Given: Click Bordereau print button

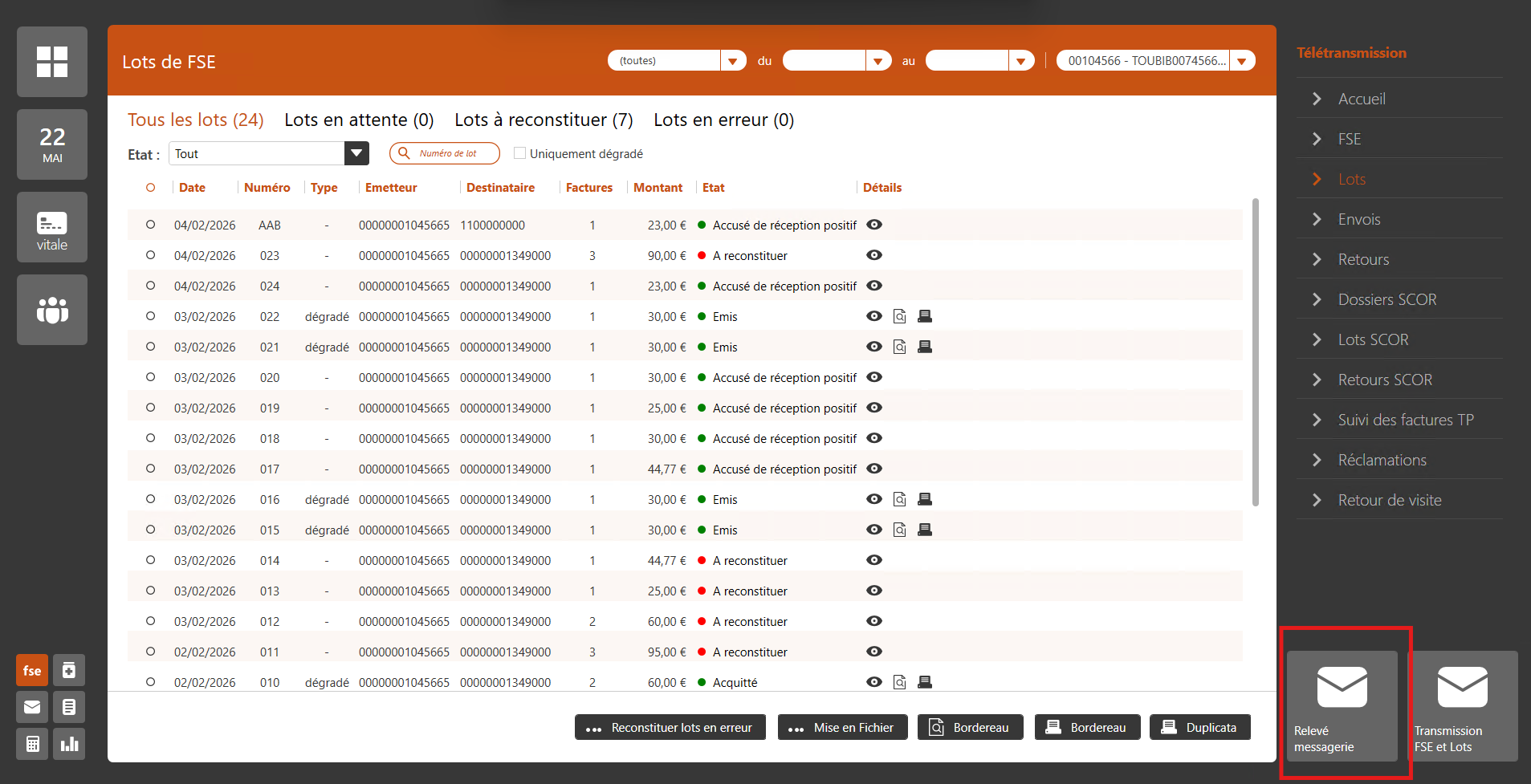Looking at the screenshot, I should pyautogui.click(x=1087, y=727).
